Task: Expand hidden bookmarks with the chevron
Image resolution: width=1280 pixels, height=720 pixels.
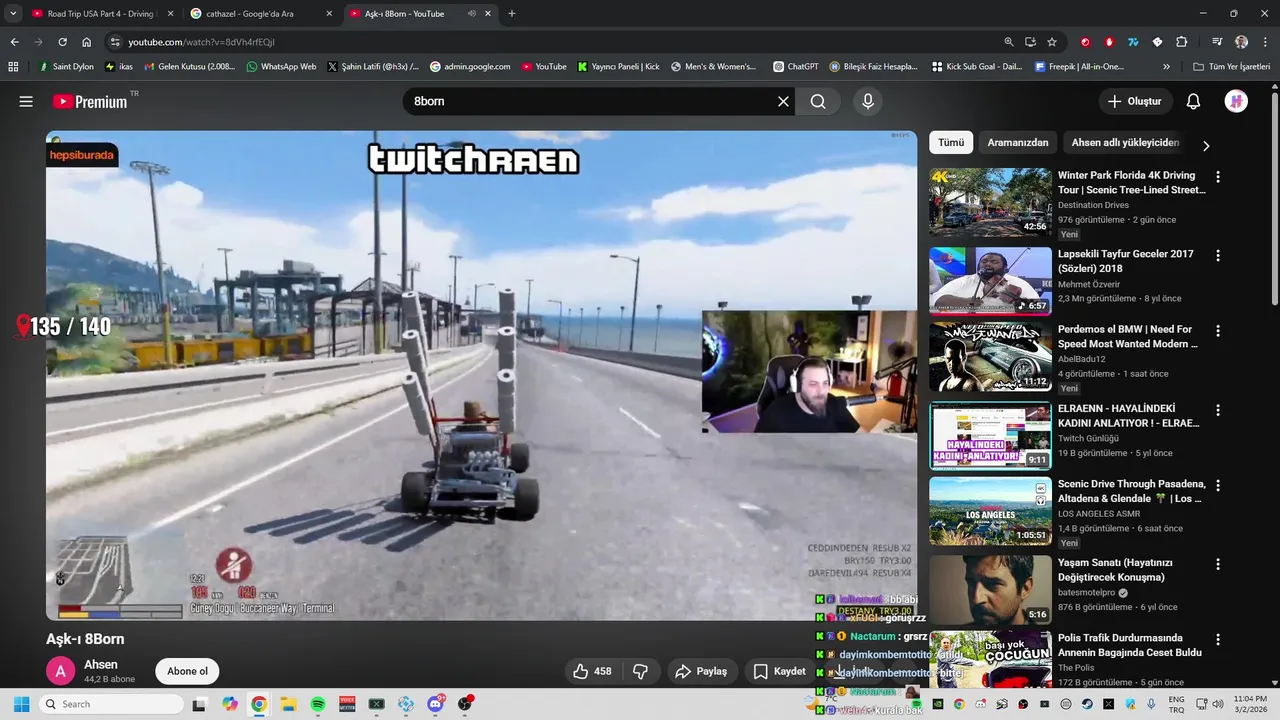Action: click(1166, 67)
